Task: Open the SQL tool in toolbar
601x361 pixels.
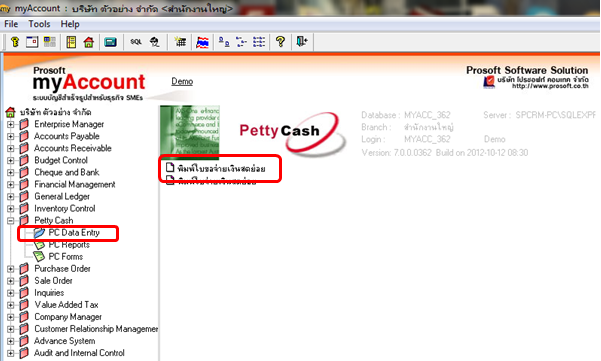Action: click(136, 42)
